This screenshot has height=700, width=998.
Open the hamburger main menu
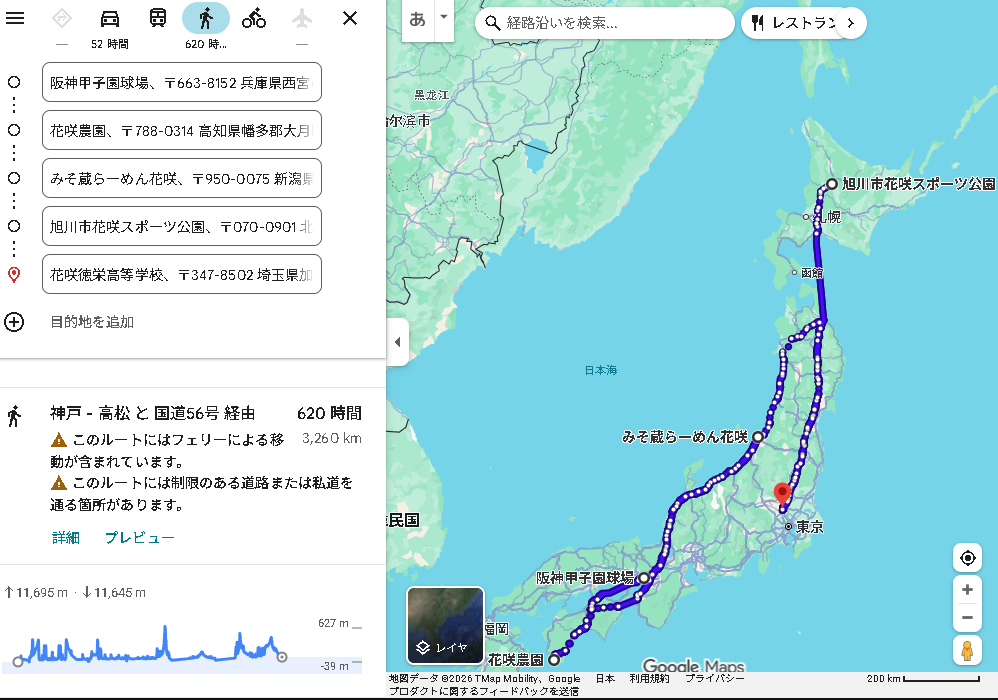[x=15, y=18]
